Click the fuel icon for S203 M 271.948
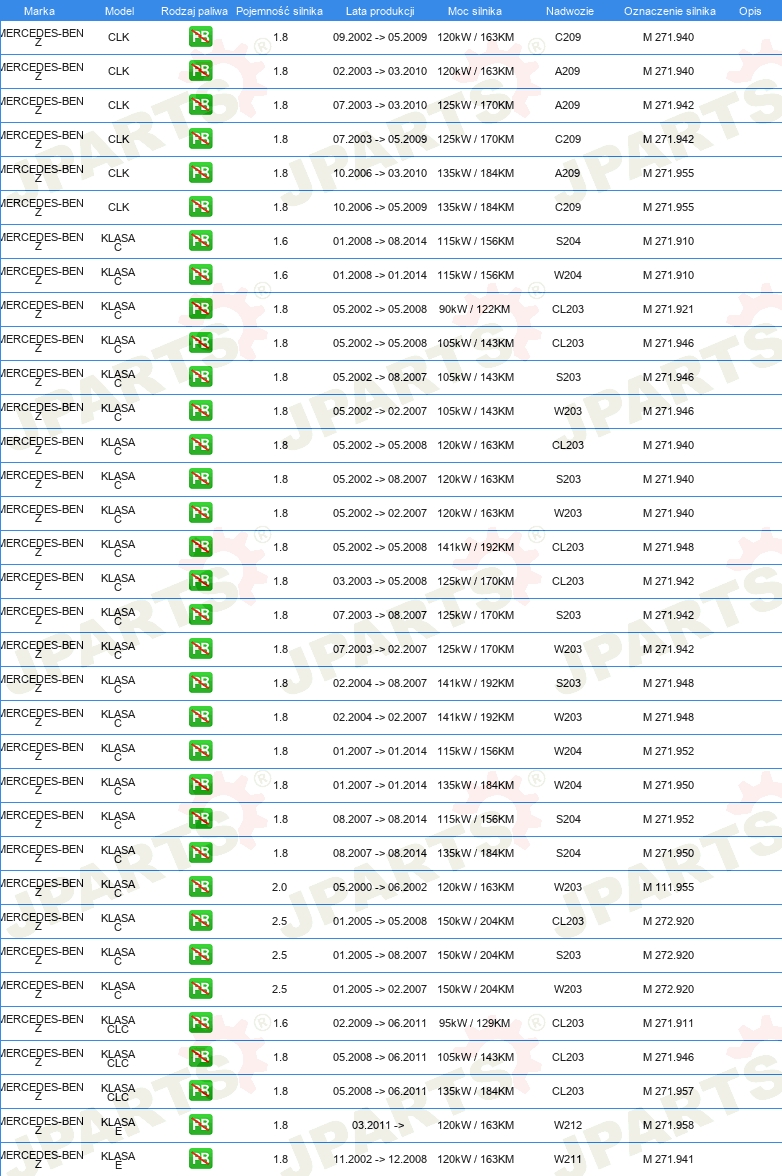The width and height of the screenshot is (782, 1176). pyautogui.click(x=200, y=682)
